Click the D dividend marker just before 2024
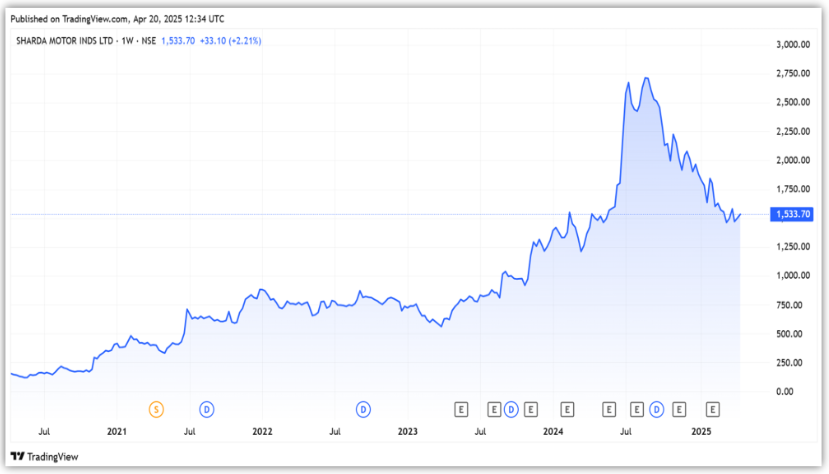The image size is (829, 474). [511, 408]
